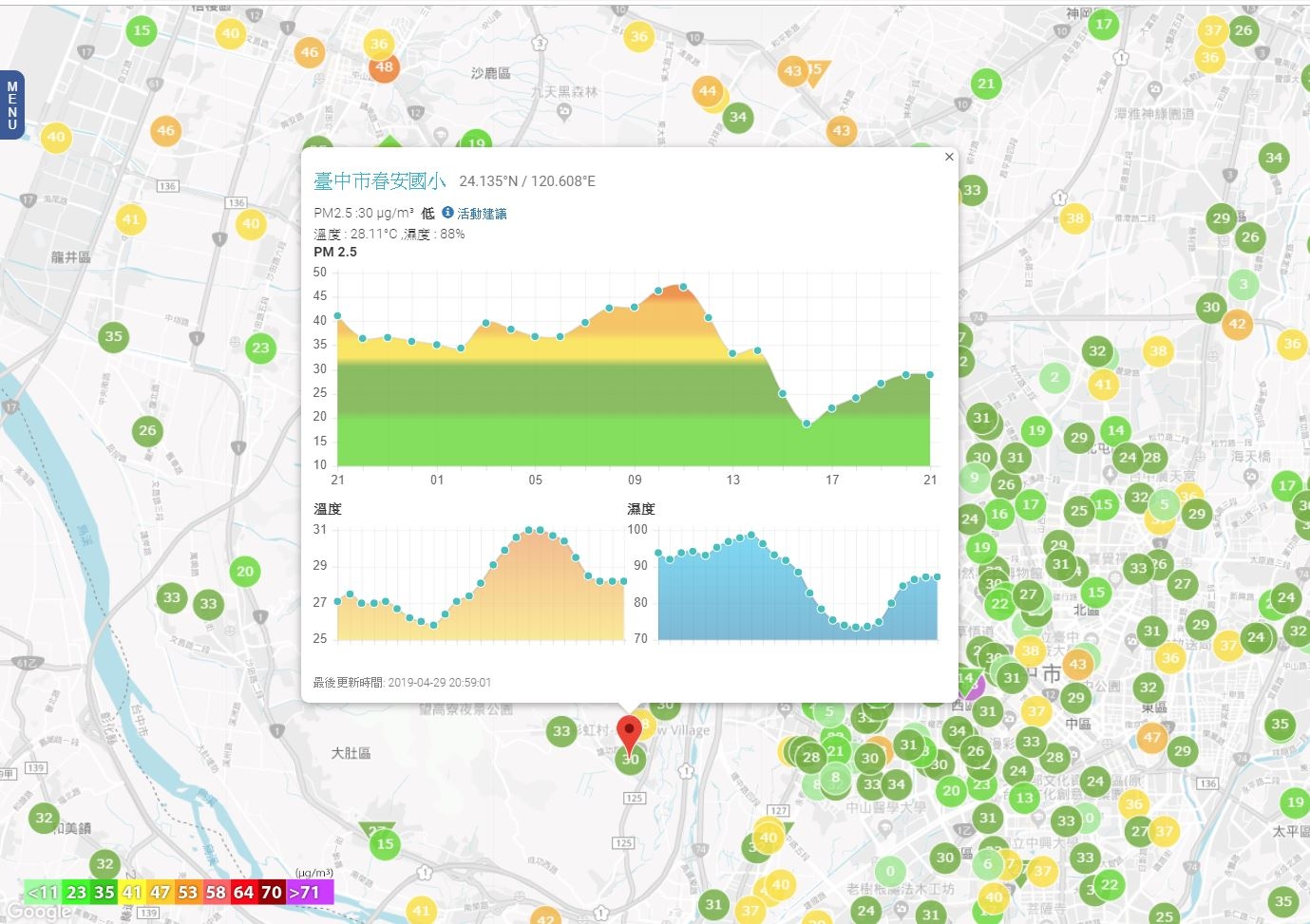Select the orange triangle 15 marker

coord(816,71)
